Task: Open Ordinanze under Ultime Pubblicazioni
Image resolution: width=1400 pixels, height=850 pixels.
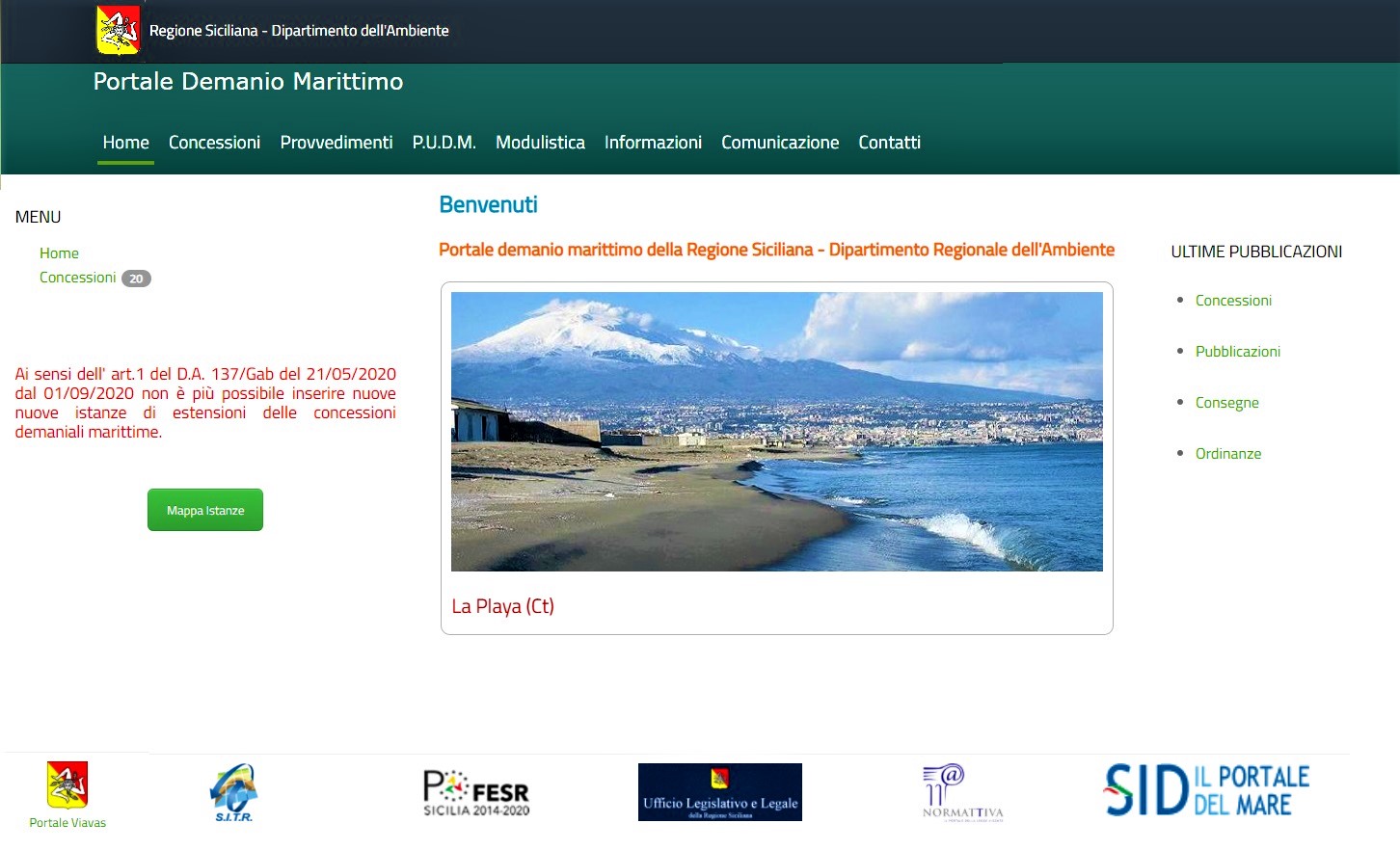Action: click(1227, 453)
